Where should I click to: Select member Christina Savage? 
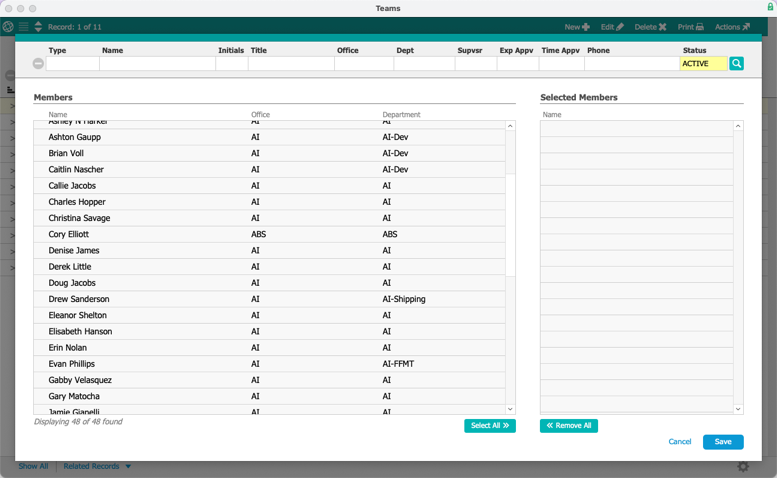click(270, 218)
